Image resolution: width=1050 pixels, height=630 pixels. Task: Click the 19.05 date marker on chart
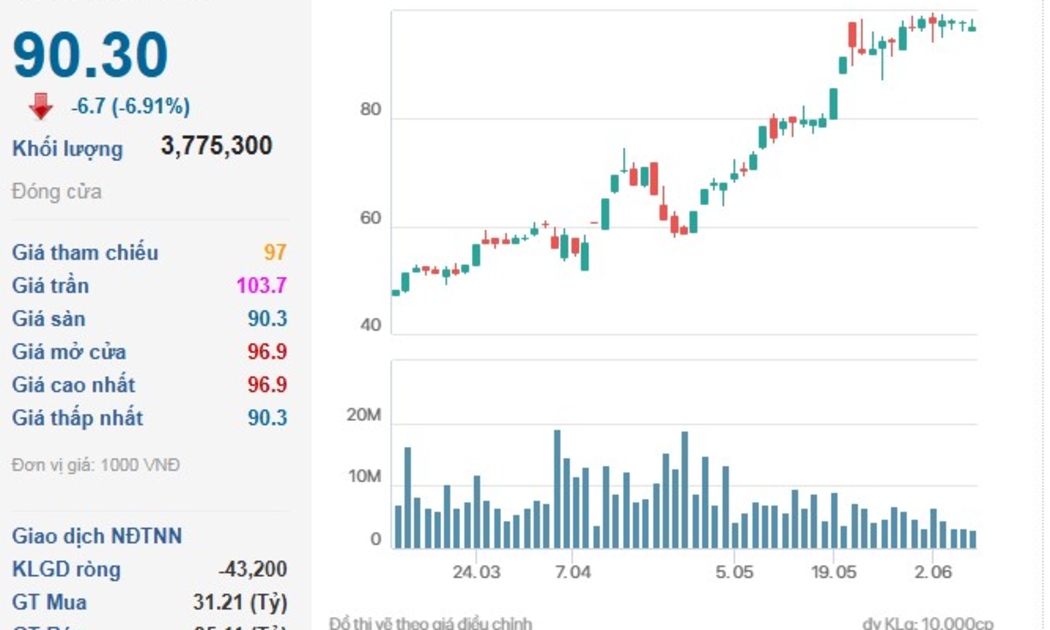(834, 572)
